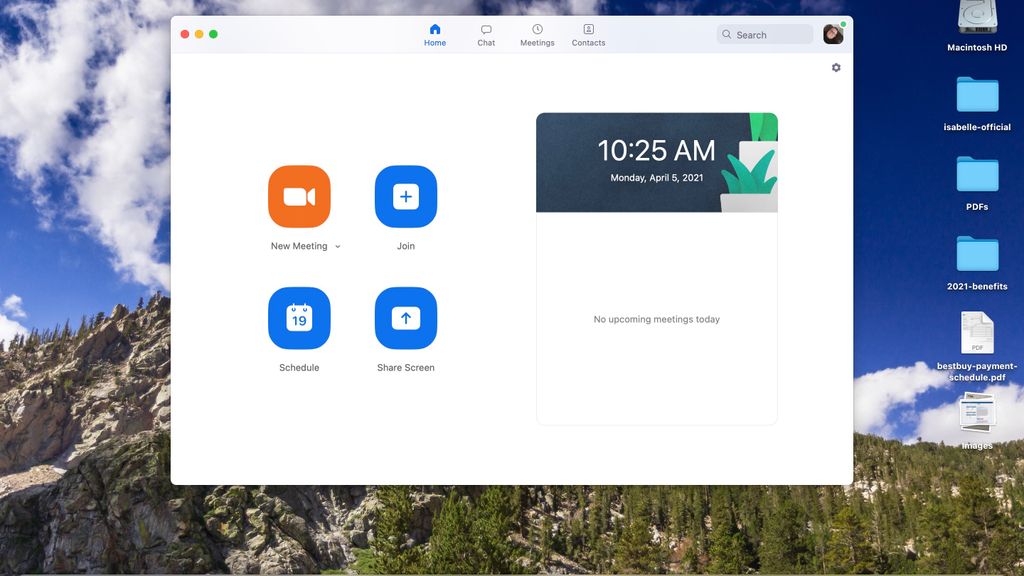Switch to the Meetings tab
This screenshot has width=1024, height=576.
click(537, 33)
